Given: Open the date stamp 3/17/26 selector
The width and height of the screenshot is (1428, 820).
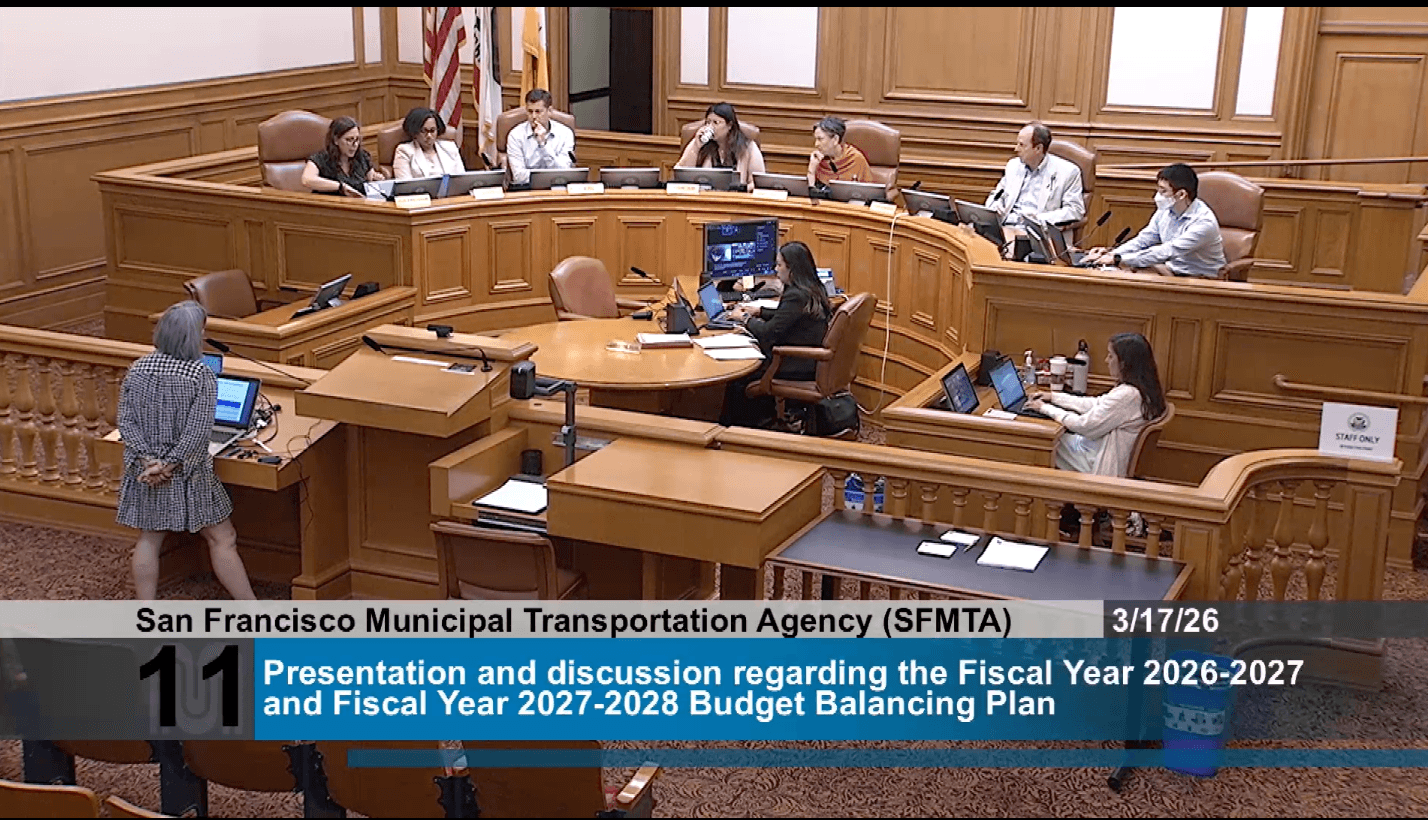Looking at the screenshot, I should 1165,620.
